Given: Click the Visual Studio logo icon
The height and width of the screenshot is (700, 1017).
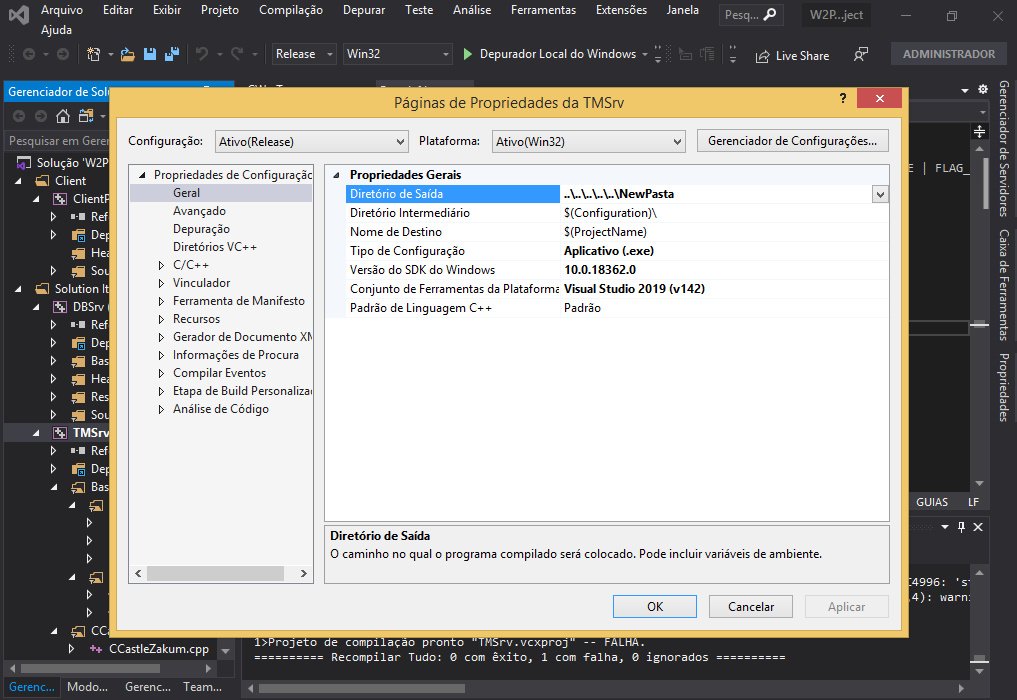Looking at the screenshot, I should pos(19,14).
